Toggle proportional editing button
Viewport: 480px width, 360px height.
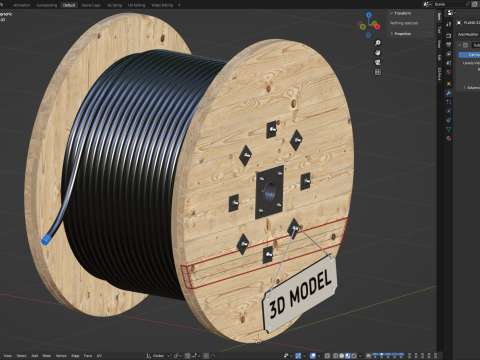click(x=206, y=356)
